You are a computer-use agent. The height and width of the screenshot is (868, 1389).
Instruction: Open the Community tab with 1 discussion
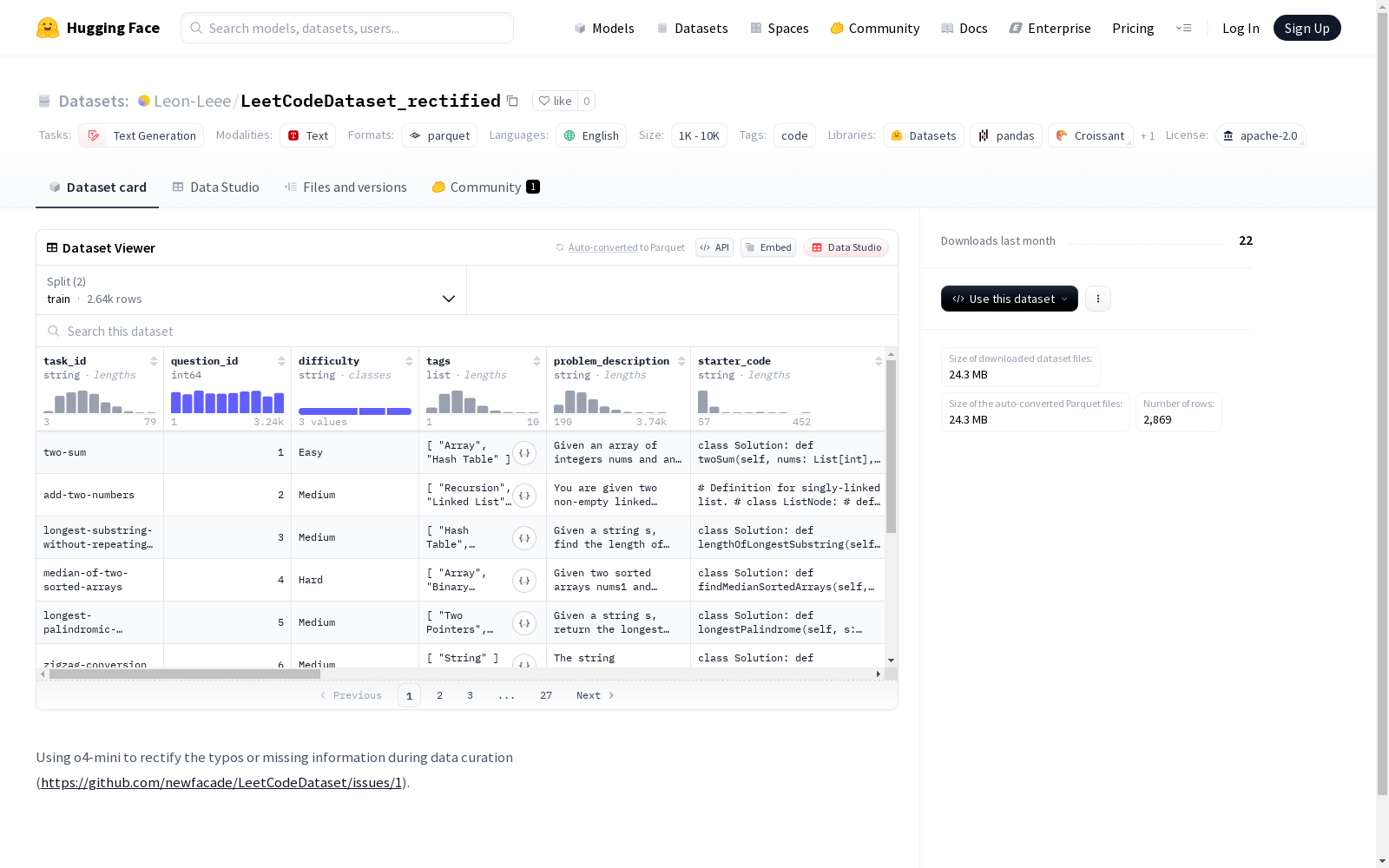click(x=485, y=187)
